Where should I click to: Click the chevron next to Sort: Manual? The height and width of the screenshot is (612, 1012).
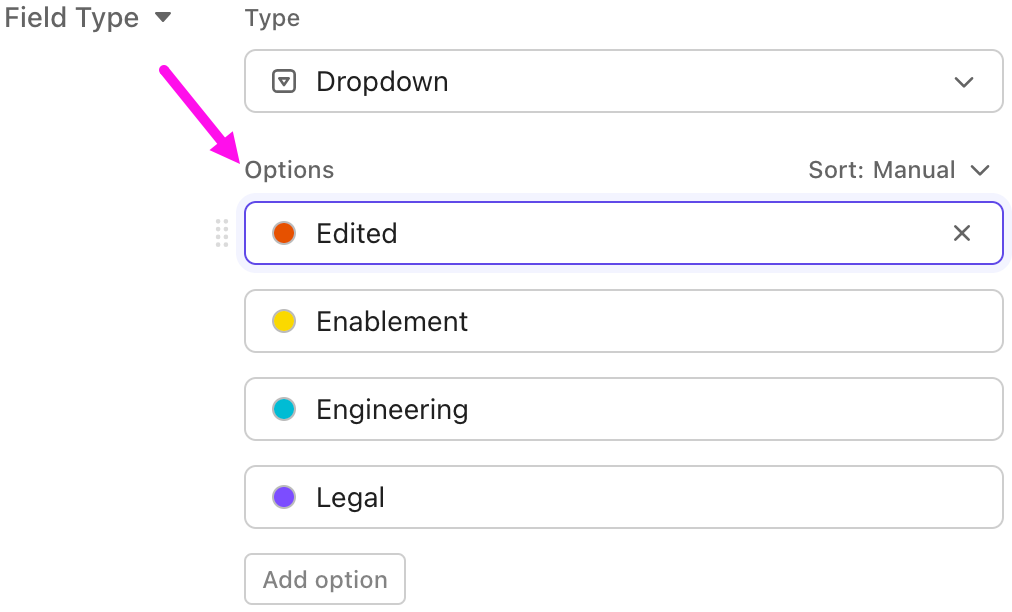coord(980,171)
